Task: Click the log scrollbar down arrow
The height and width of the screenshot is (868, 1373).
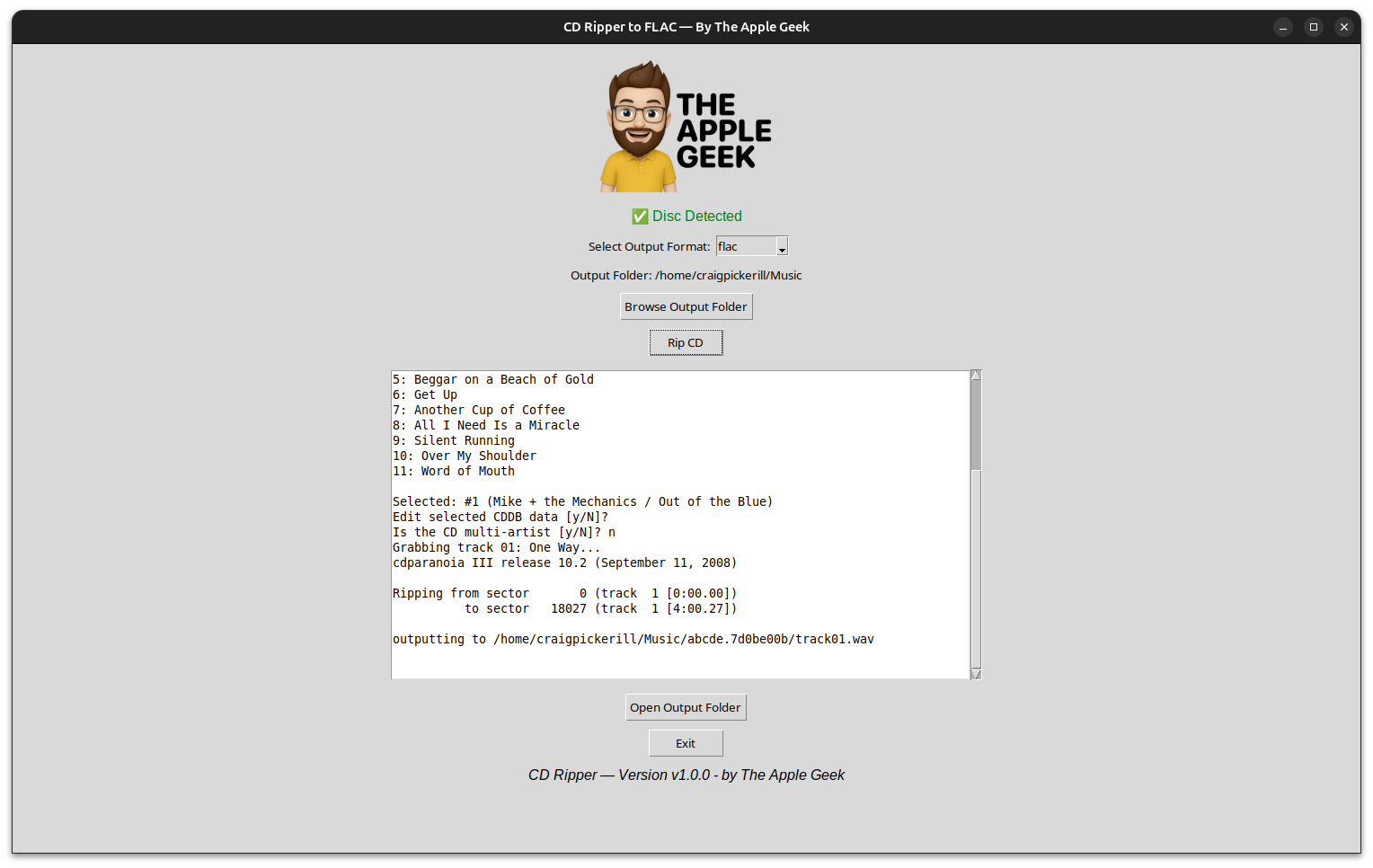Action: point(976,674)
